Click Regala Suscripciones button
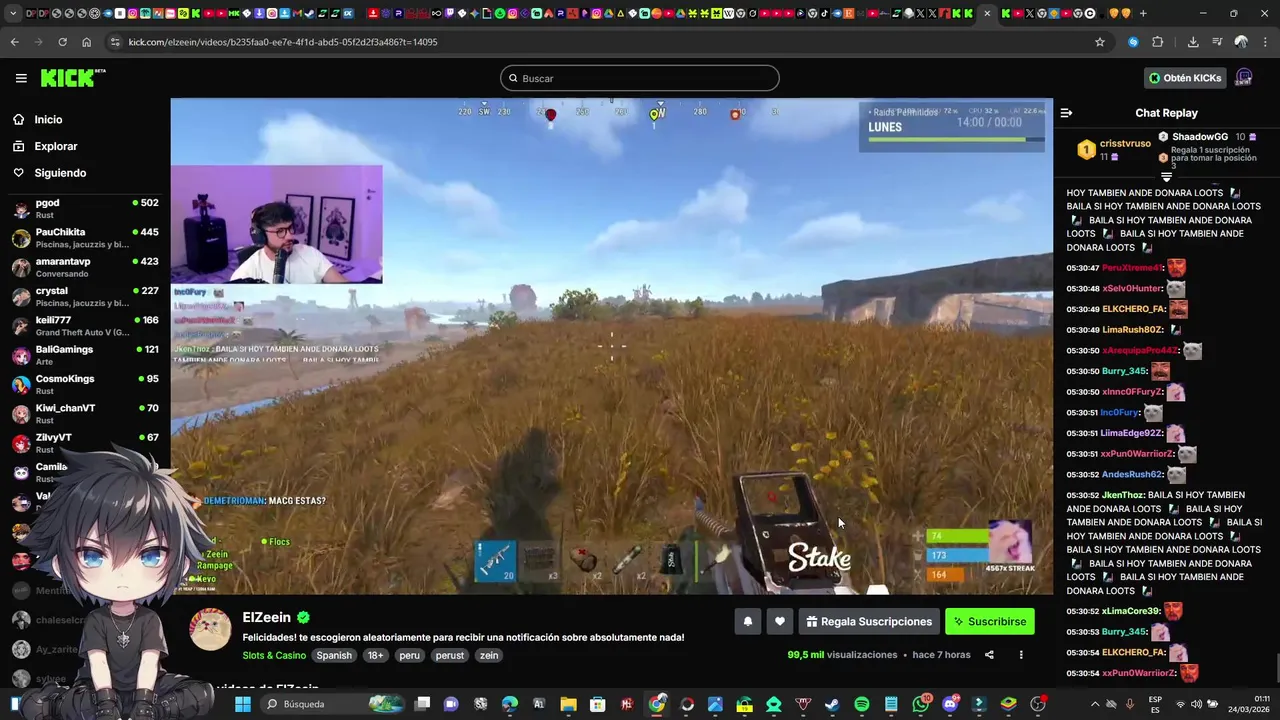 869,621
